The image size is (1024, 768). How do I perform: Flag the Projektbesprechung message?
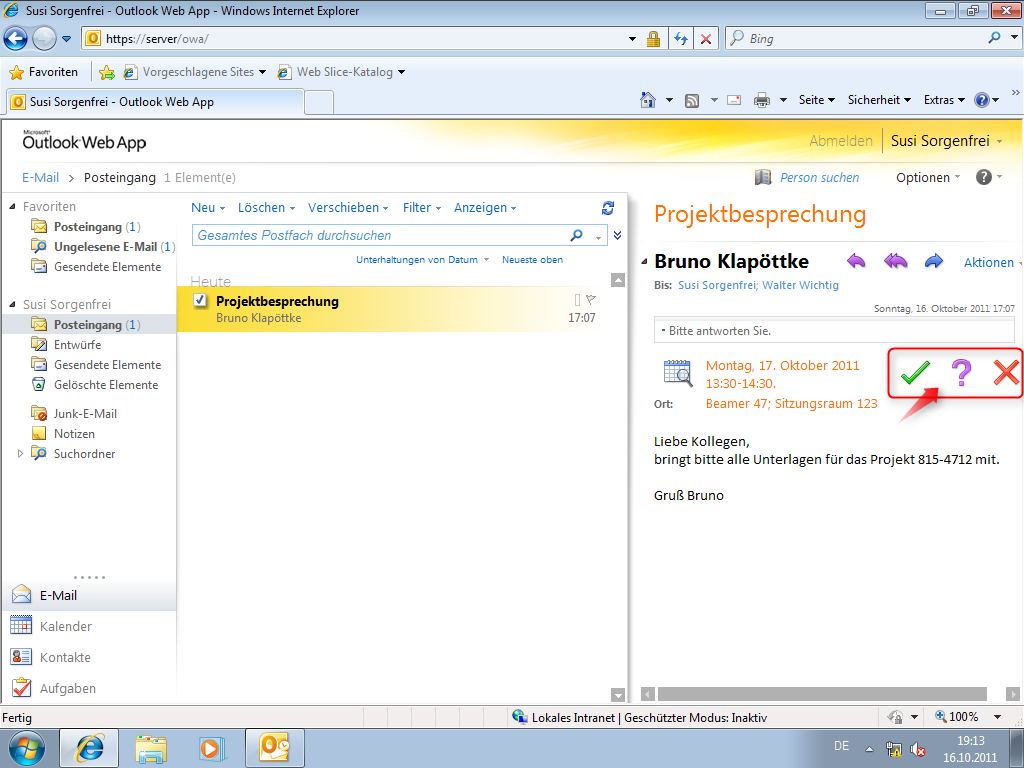tap(590, 300)
